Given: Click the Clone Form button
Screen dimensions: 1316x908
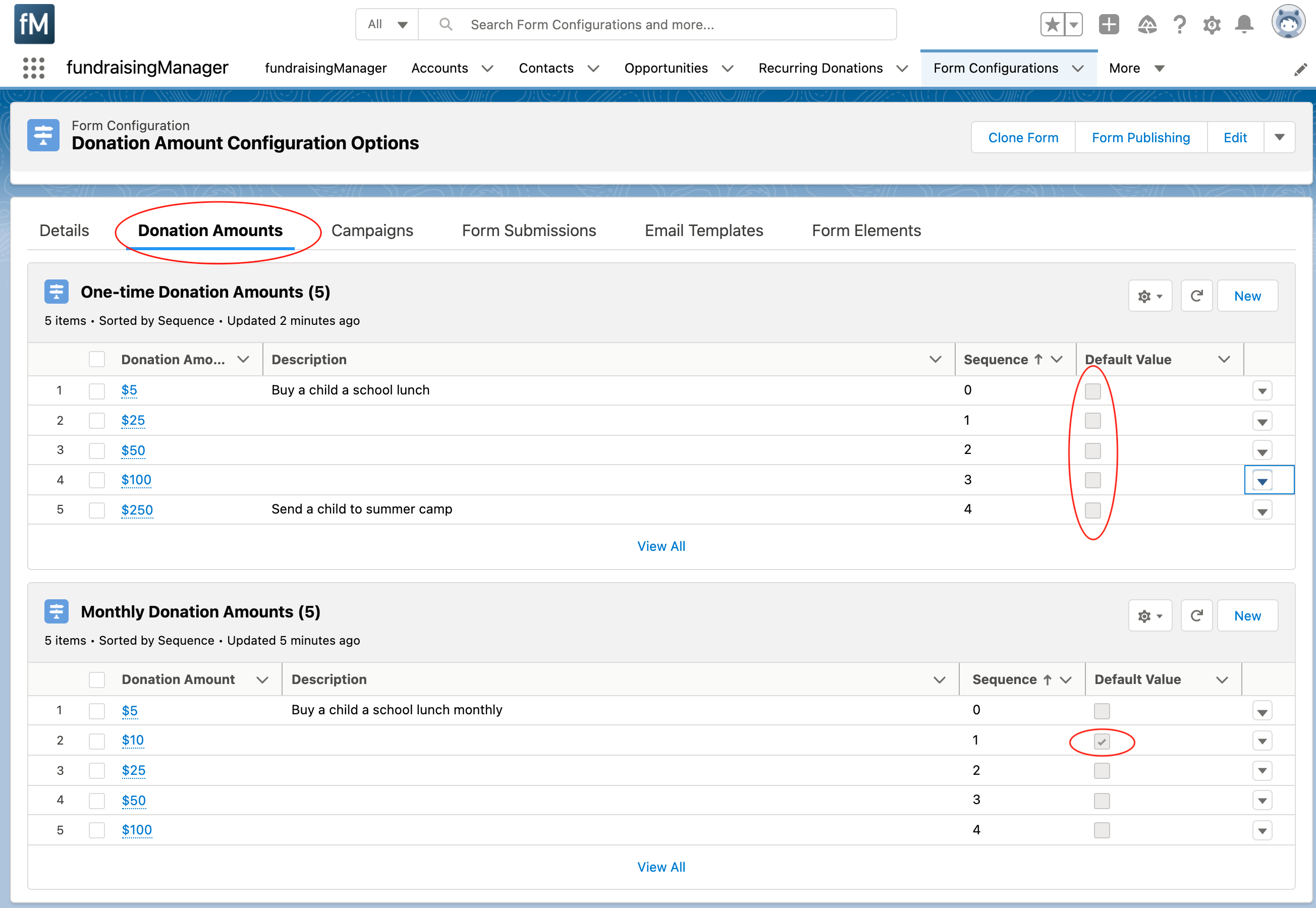Looking at the screenshot, I should coord(1023,138).
